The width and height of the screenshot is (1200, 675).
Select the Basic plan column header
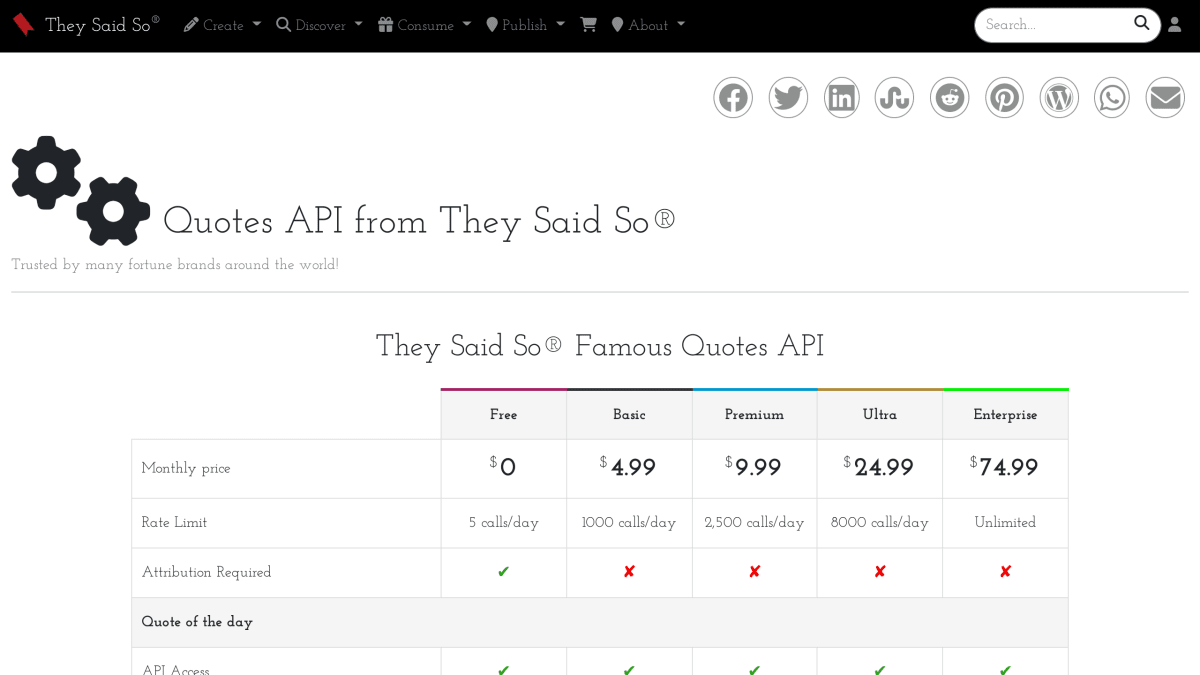click(x=629, y=415)
